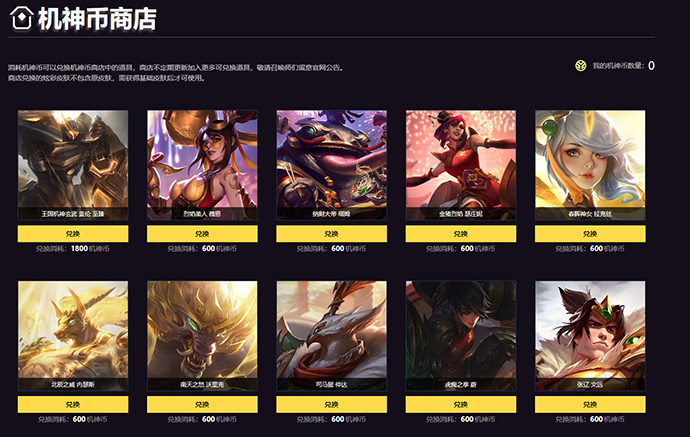
Task: Click 兑换 under the 金猪烈焰 skin
Action: click(x=461, y=234)
